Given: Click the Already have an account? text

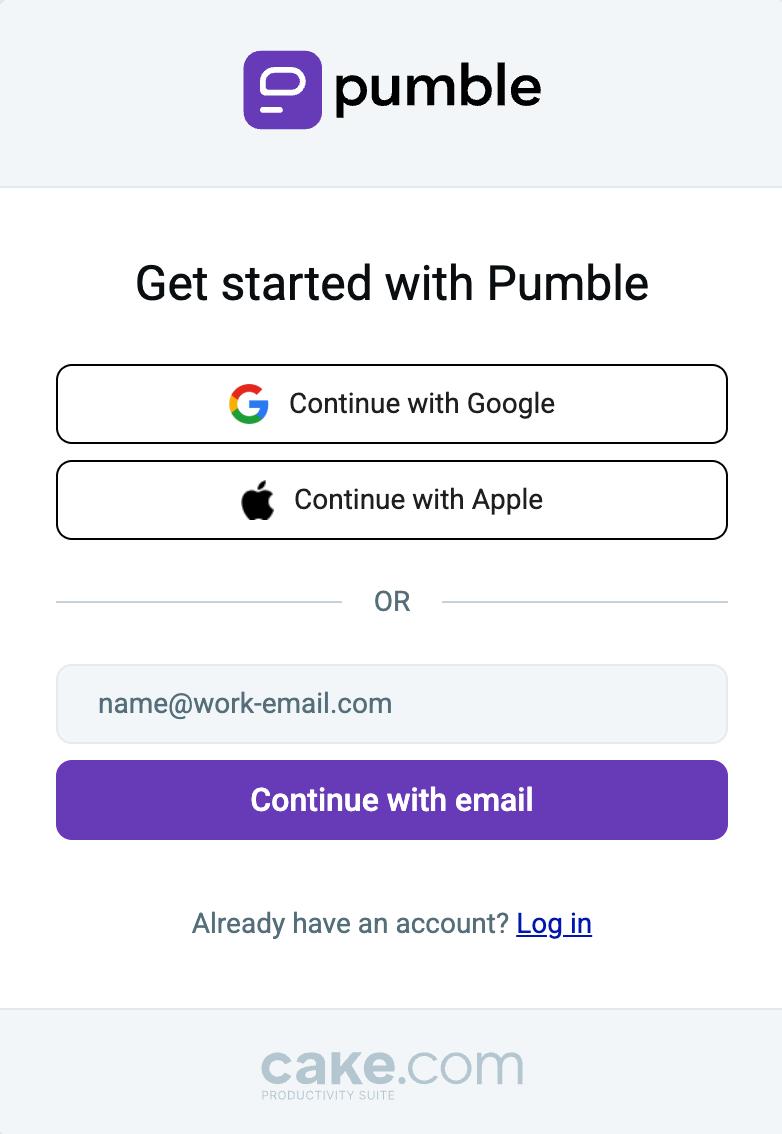Looking at the screenshot, I should pos(350,924).
